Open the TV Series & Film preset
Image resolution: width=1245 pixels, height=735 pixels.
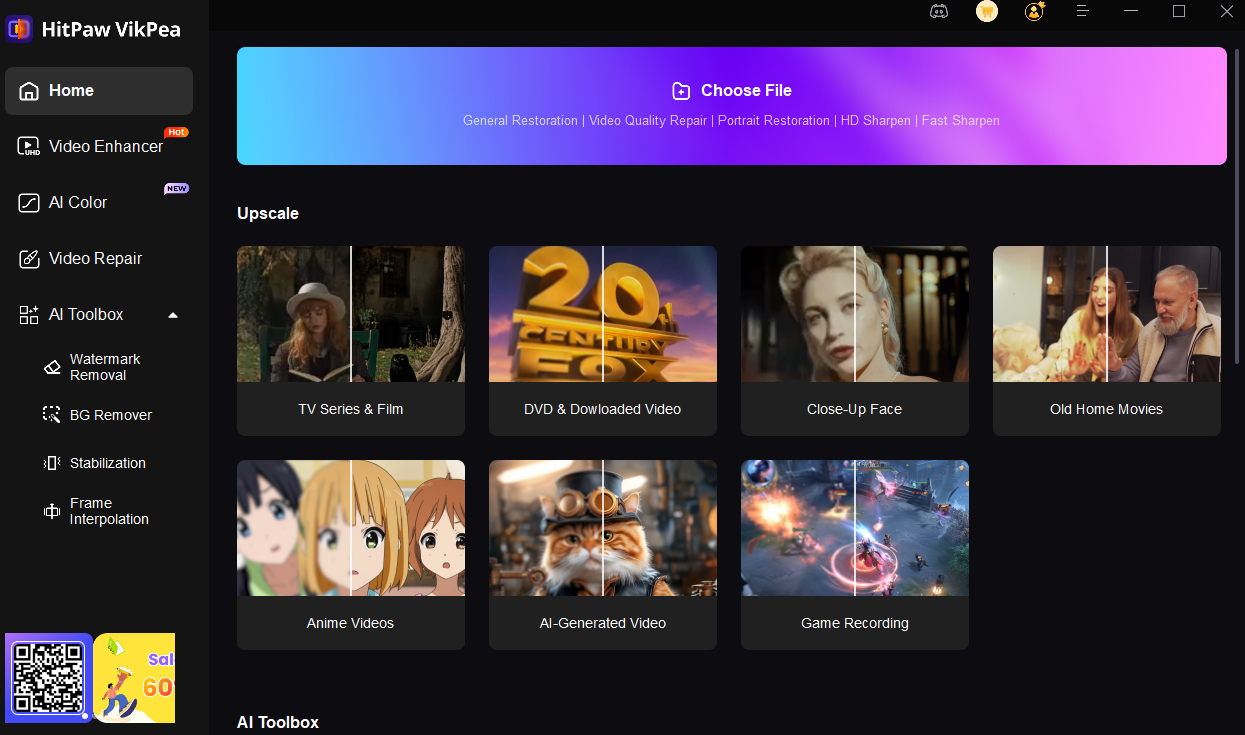(351, 341)
